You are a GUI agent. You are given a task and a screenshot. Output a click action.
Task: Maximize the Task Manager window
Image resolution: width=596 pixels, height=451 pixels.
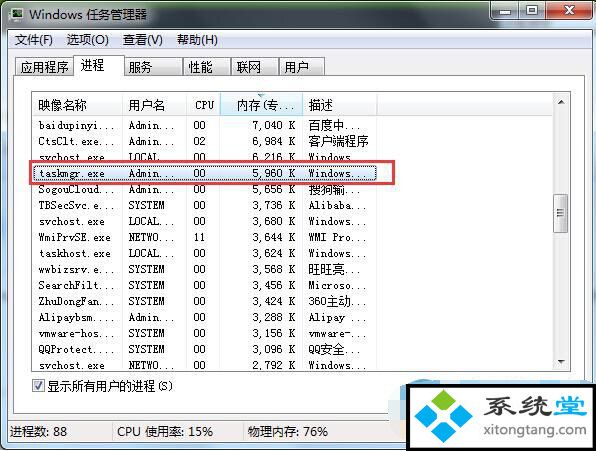tap(533, 10)
